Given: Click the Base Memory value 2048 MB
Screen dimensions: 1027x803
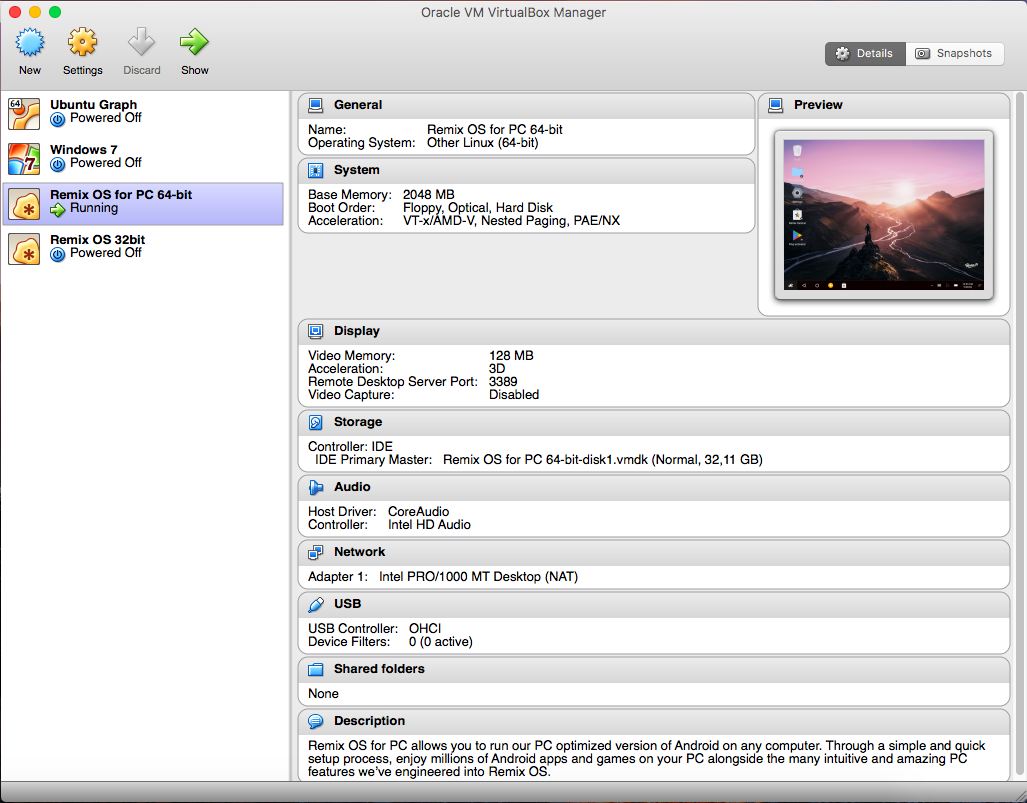Looking at the screenshot, I should (x=428, y=195).
